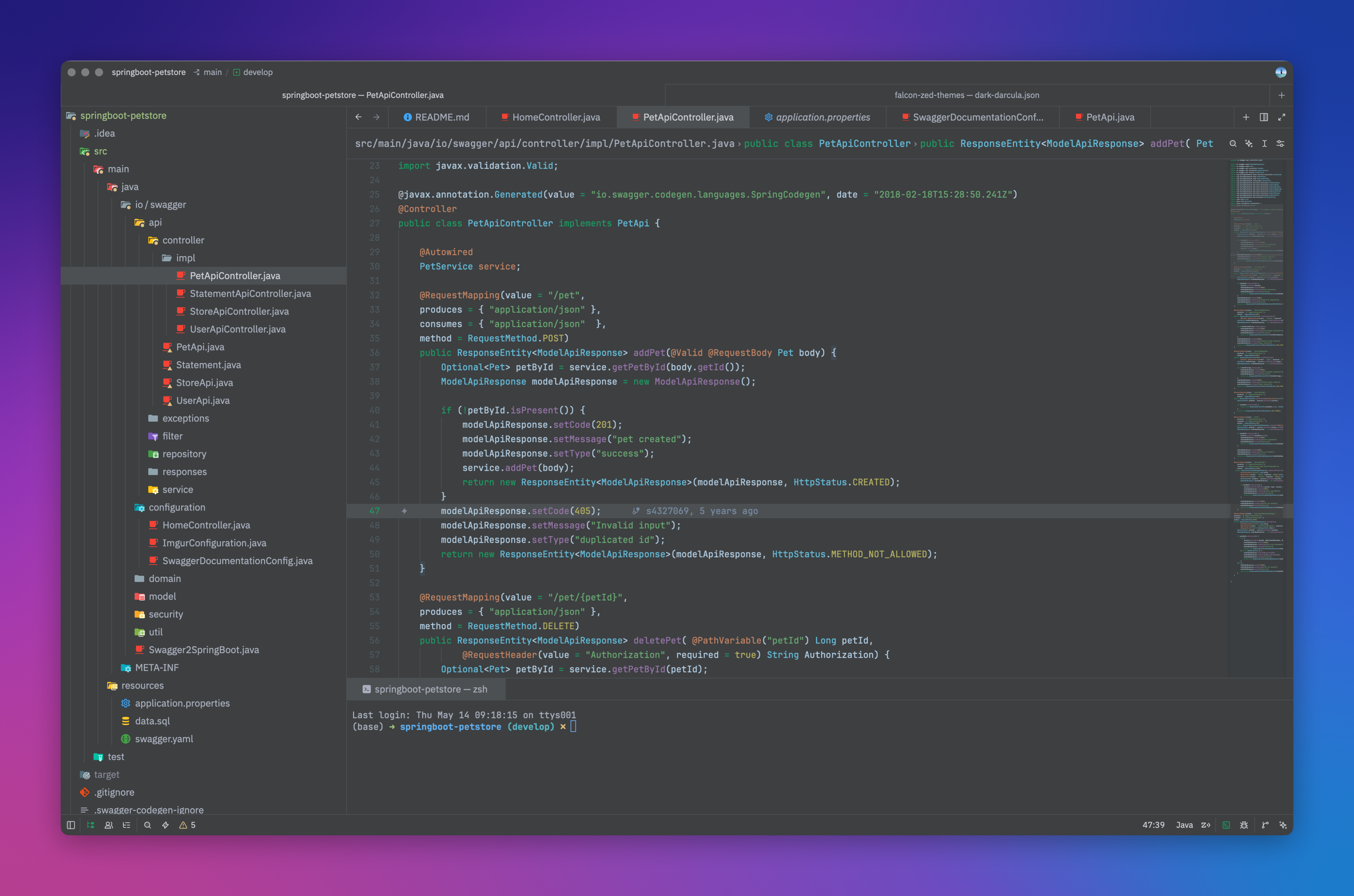The height and width of the screenshot is (896, 1354).
Task: Open diagnostics showing 5 warnings
Action: pyautogui.click(x=187, y=824)
